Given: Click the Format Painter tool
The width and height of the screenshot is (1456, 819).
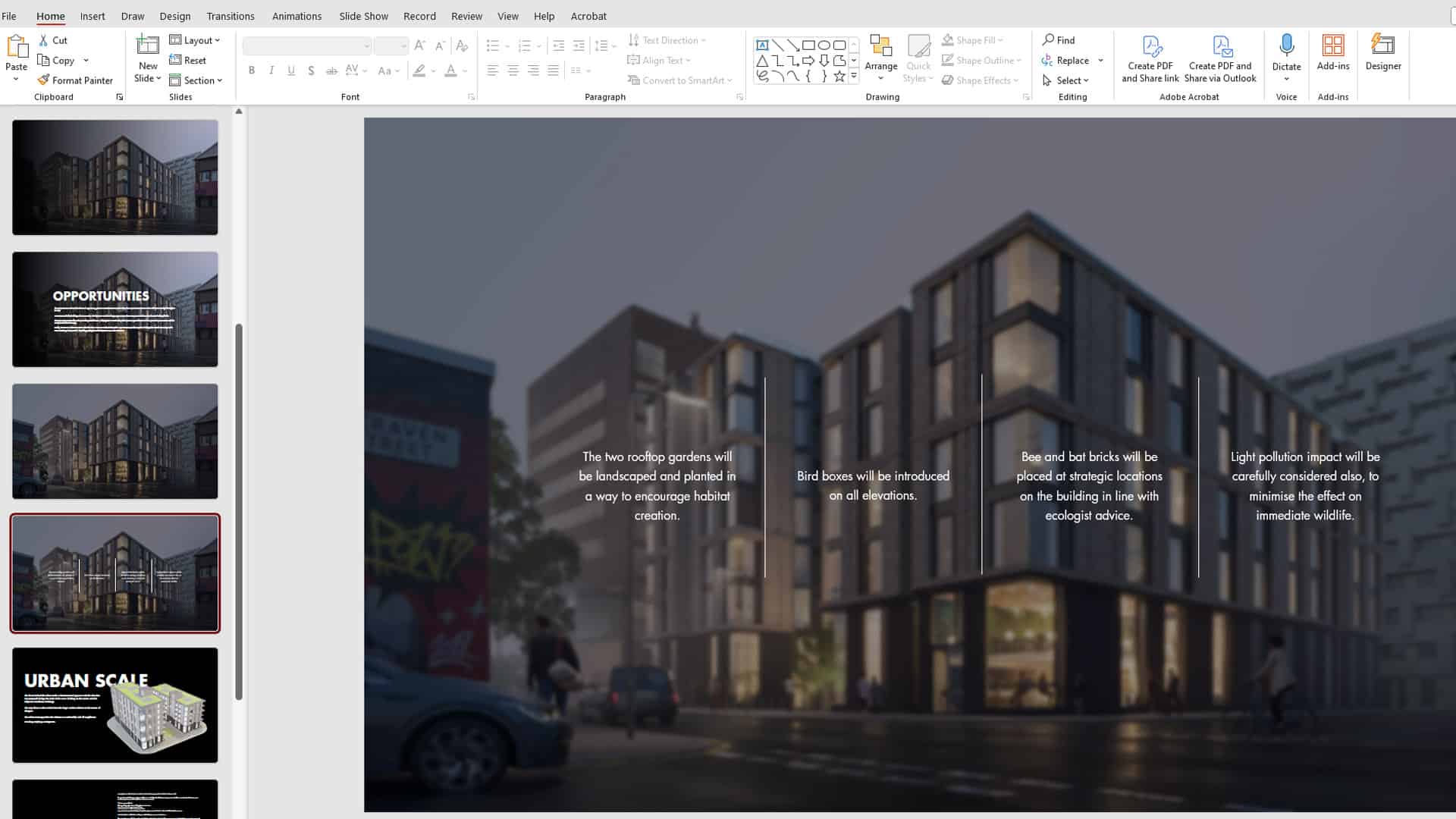Looking at the screenshot, I should pyautogui.click(x=75, y=80).
